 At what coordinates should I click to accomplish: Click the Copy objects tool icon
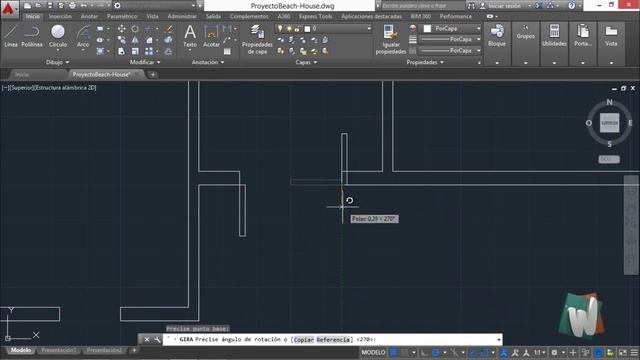[122, 40]
